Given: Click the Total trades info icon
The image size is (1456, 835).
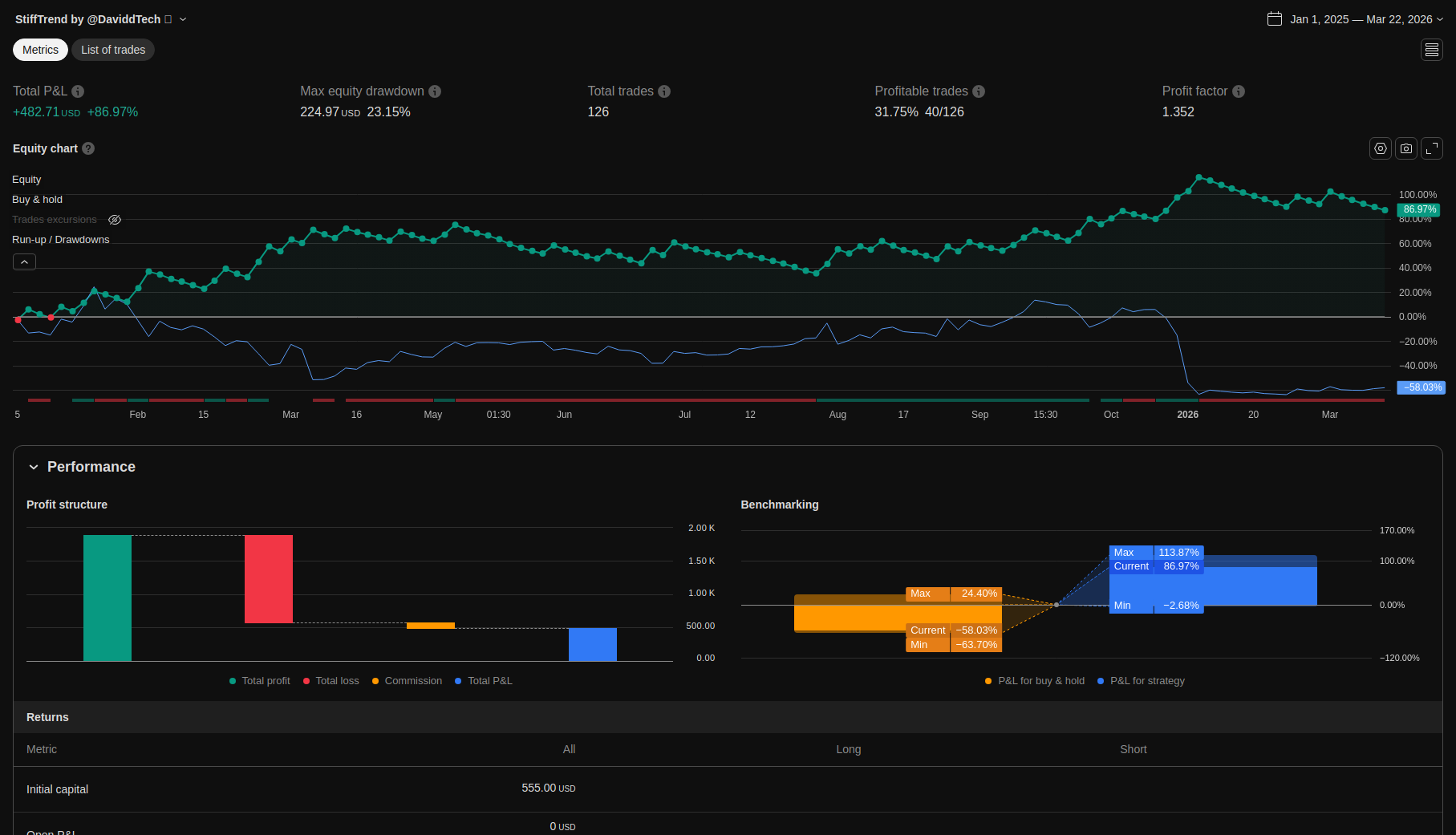Looking at the screenshot, I should (x=664, y=91).
